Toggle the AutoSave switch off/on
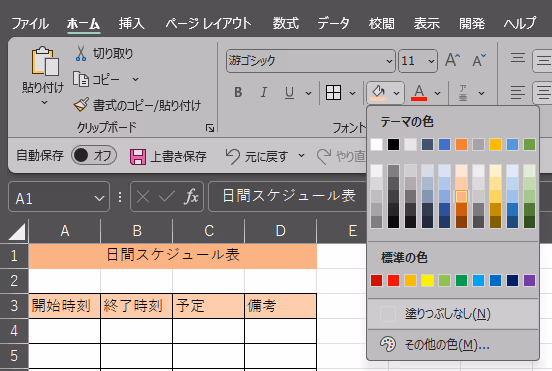The width and height of the screenshot is (552, 371). (x=94, y=155)
